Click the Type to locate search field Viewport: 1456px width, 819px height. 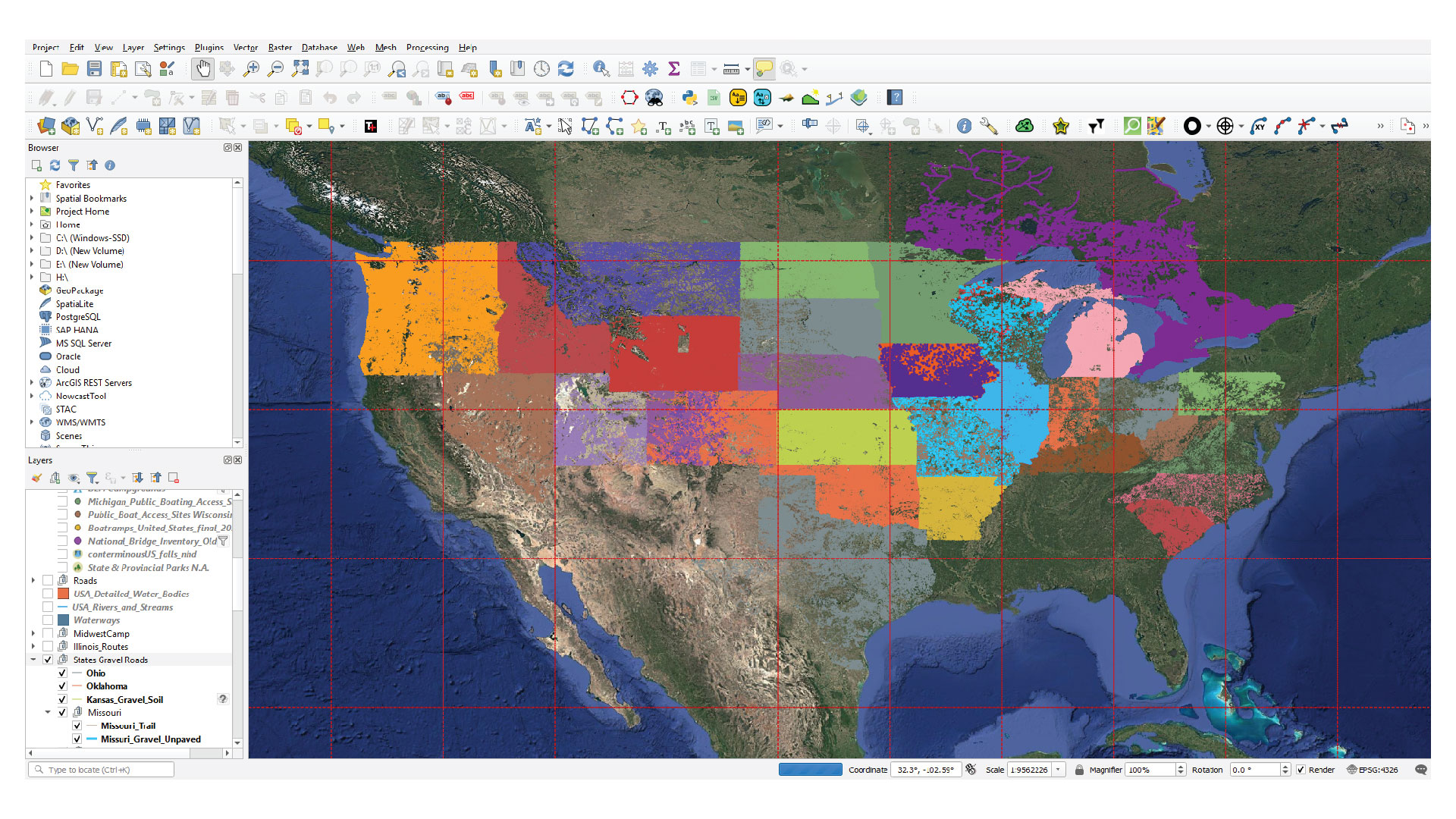point(102,770)
